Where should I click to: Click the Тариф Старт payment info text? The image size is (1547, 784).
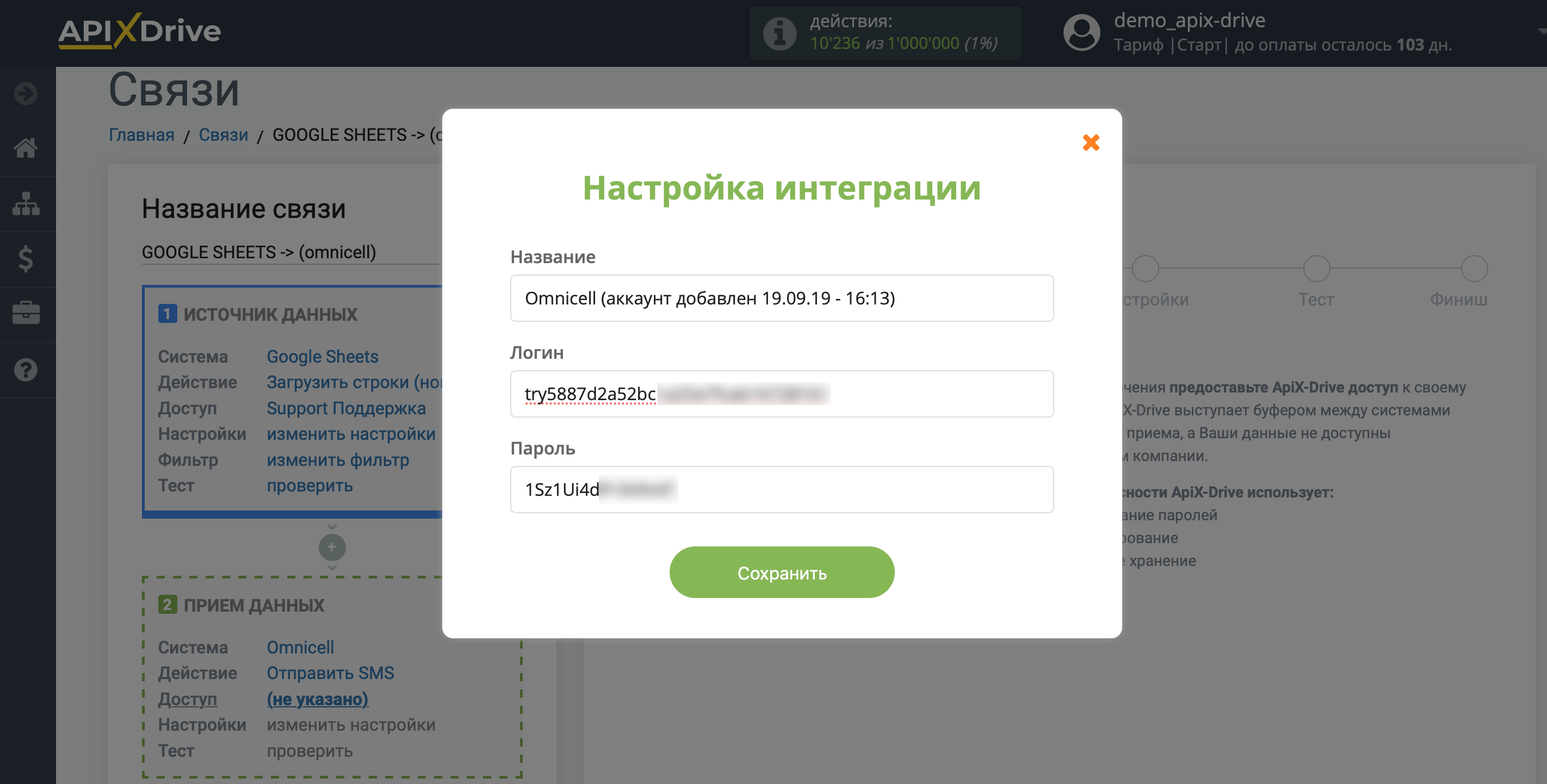(1283, 45)
